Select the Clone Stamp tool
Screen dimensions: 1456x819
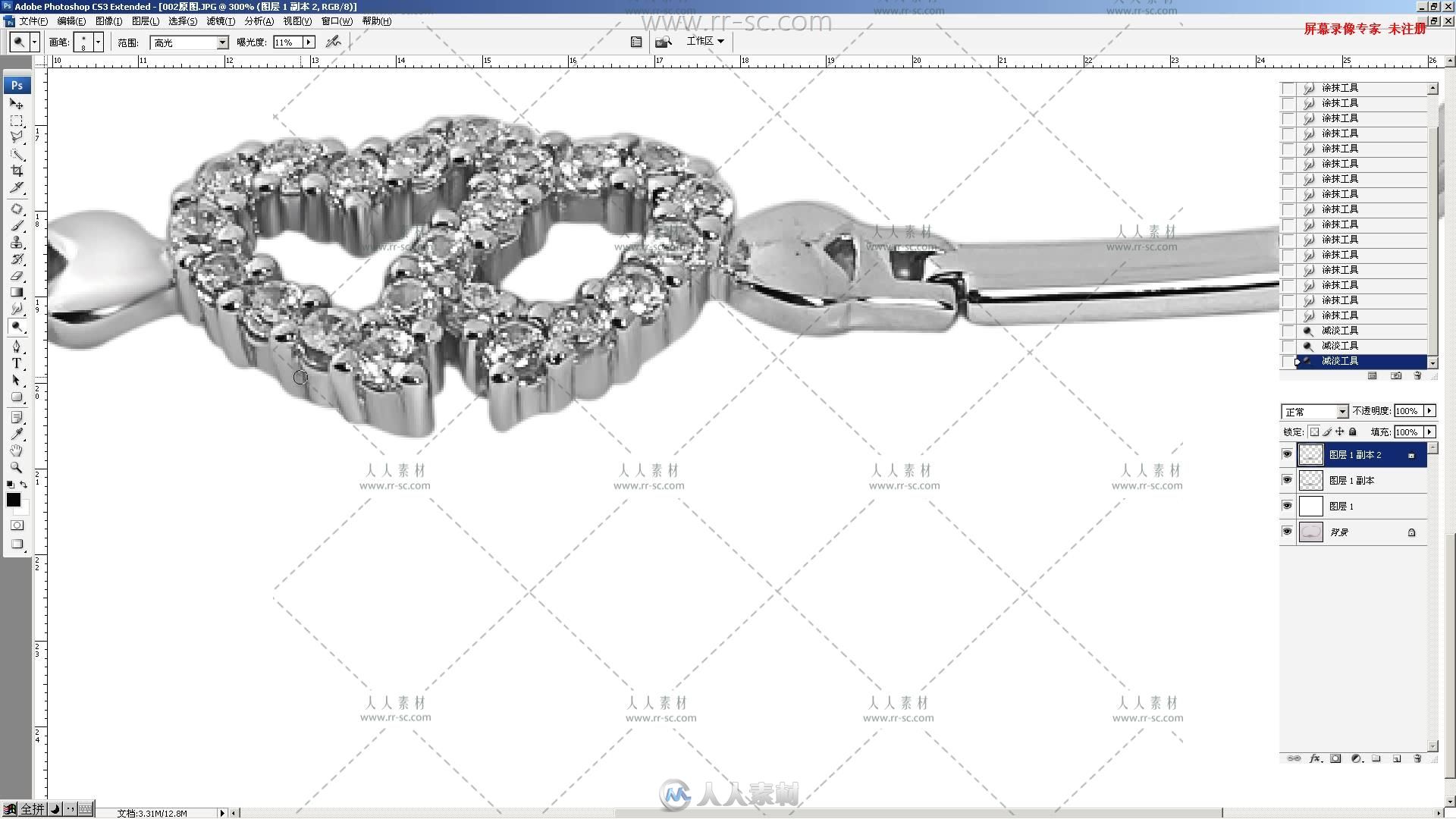(17, 243)
